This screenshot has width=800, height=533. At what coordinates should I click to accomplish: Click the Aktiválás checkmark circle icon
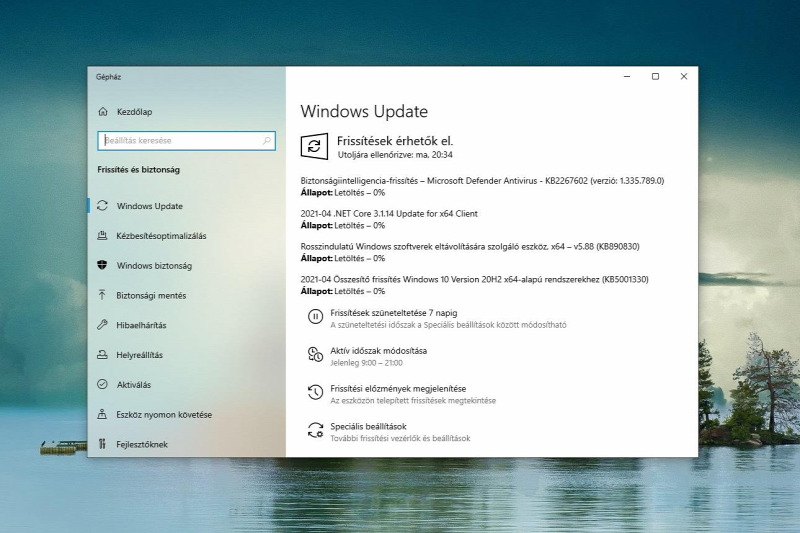[x=102, y=384]
